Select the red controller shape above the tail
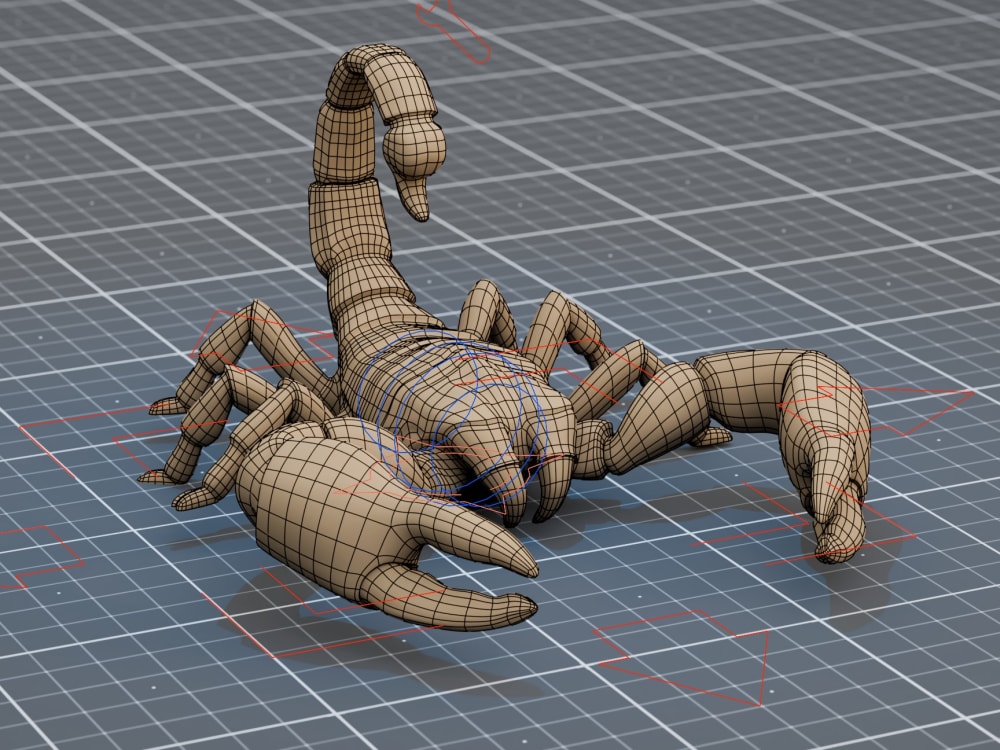Image resolution: width=1000 pixels, height=750 pixels. coord(454,31)
